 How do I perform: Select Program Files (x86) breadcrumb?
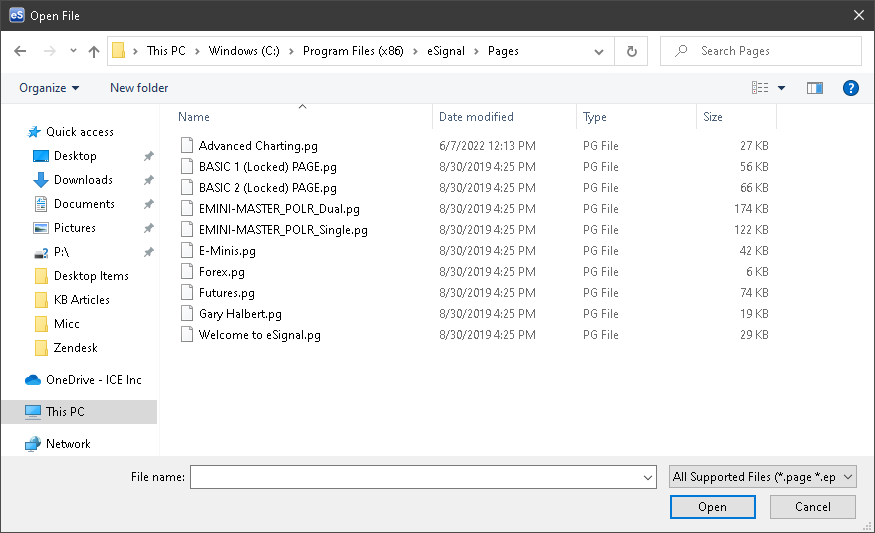point(353,51)
